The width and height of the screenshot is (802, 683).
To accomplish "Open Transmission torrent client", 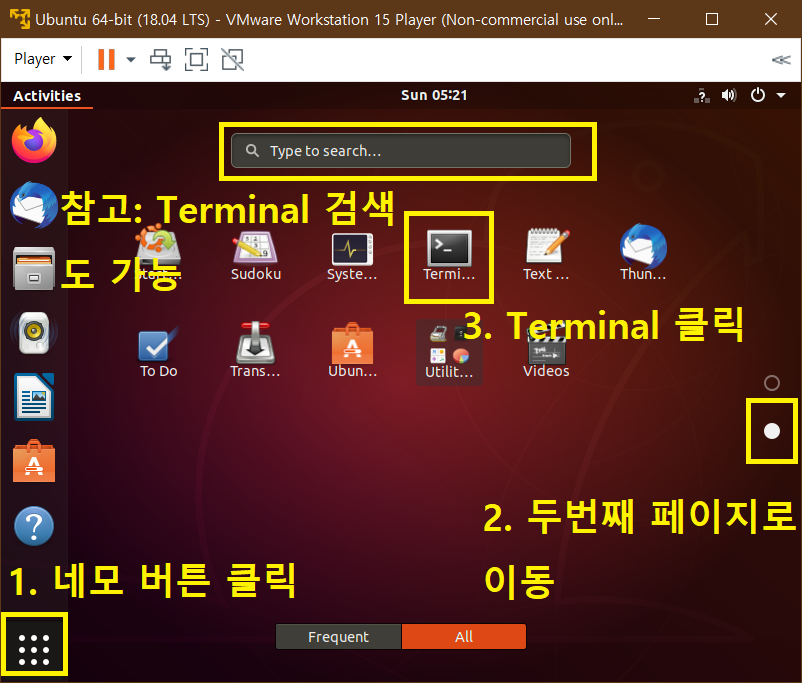I will click(x=255, y=350).
